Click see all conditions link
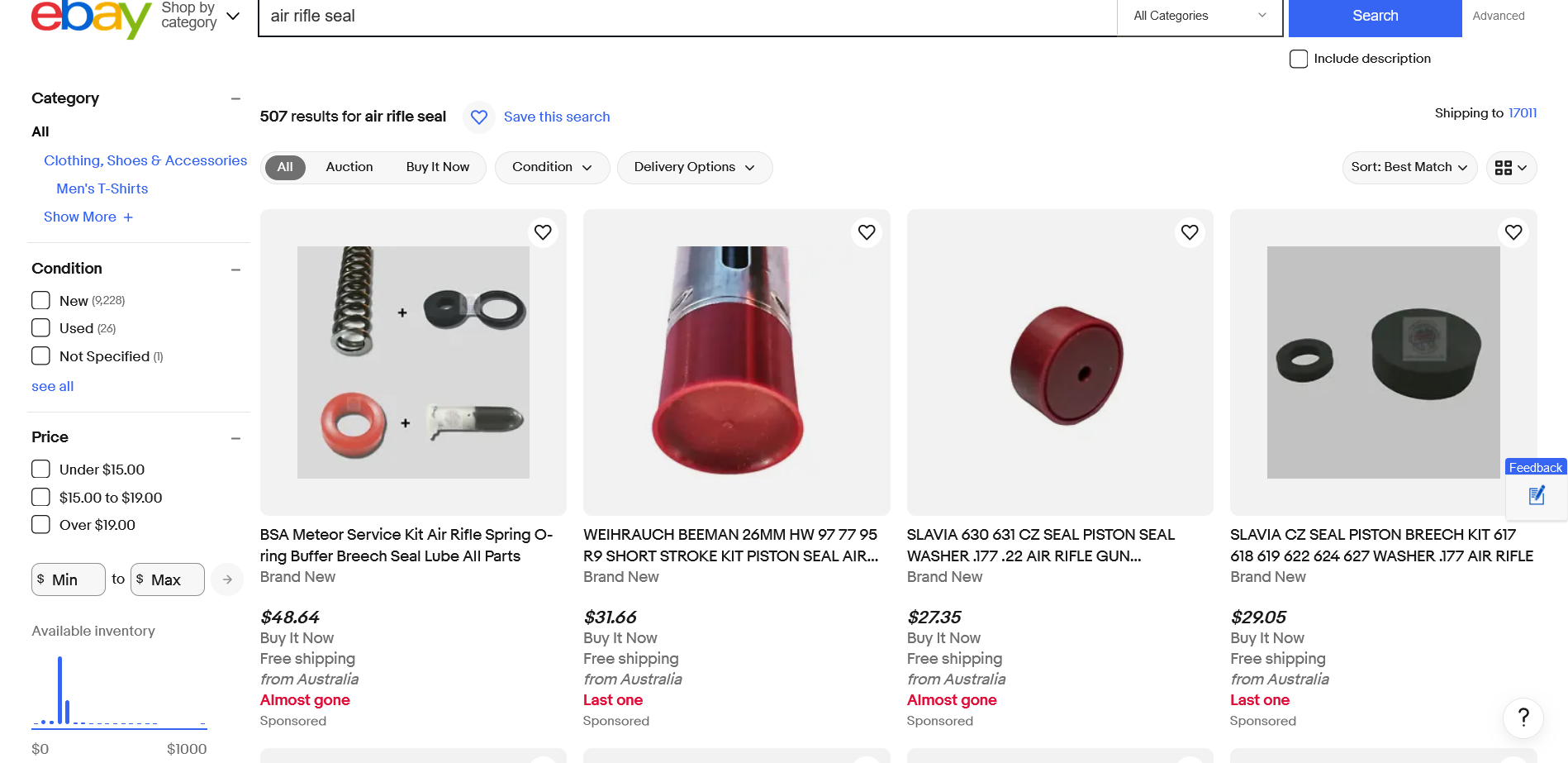This screenshot has width=1568, height=763. [53, 387]
